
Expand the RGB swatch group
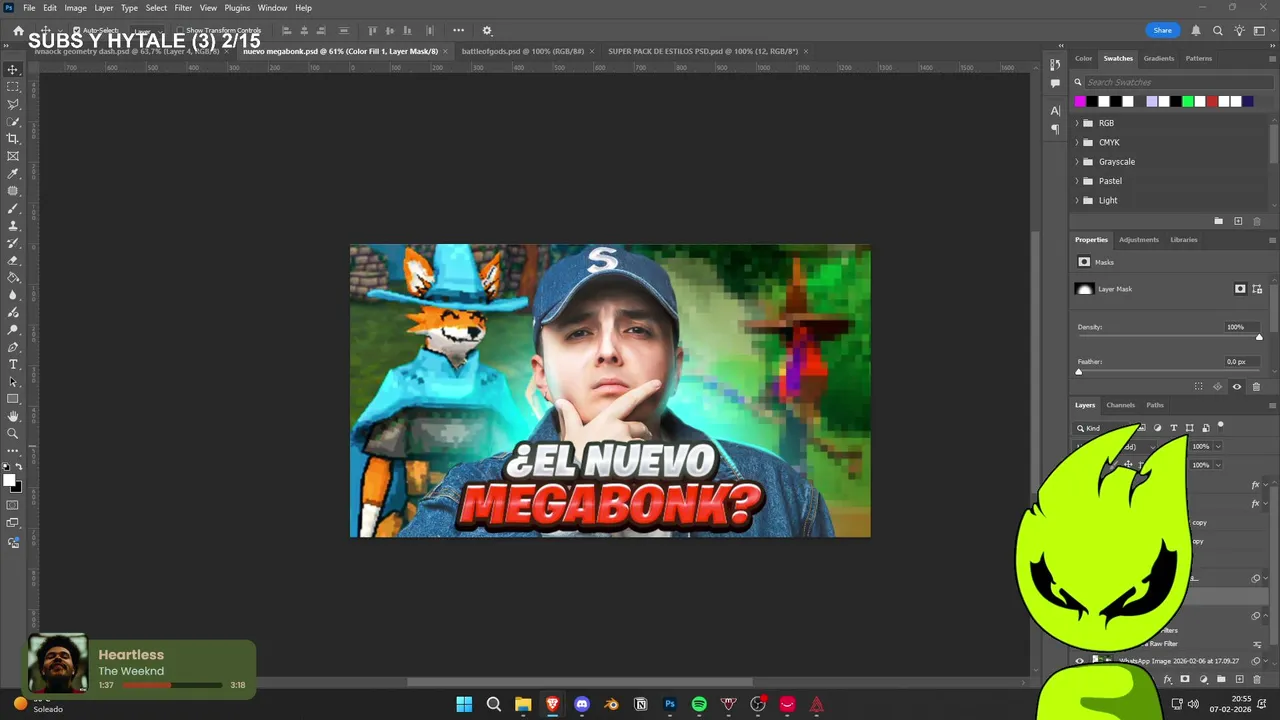[x=1077, y=123]
